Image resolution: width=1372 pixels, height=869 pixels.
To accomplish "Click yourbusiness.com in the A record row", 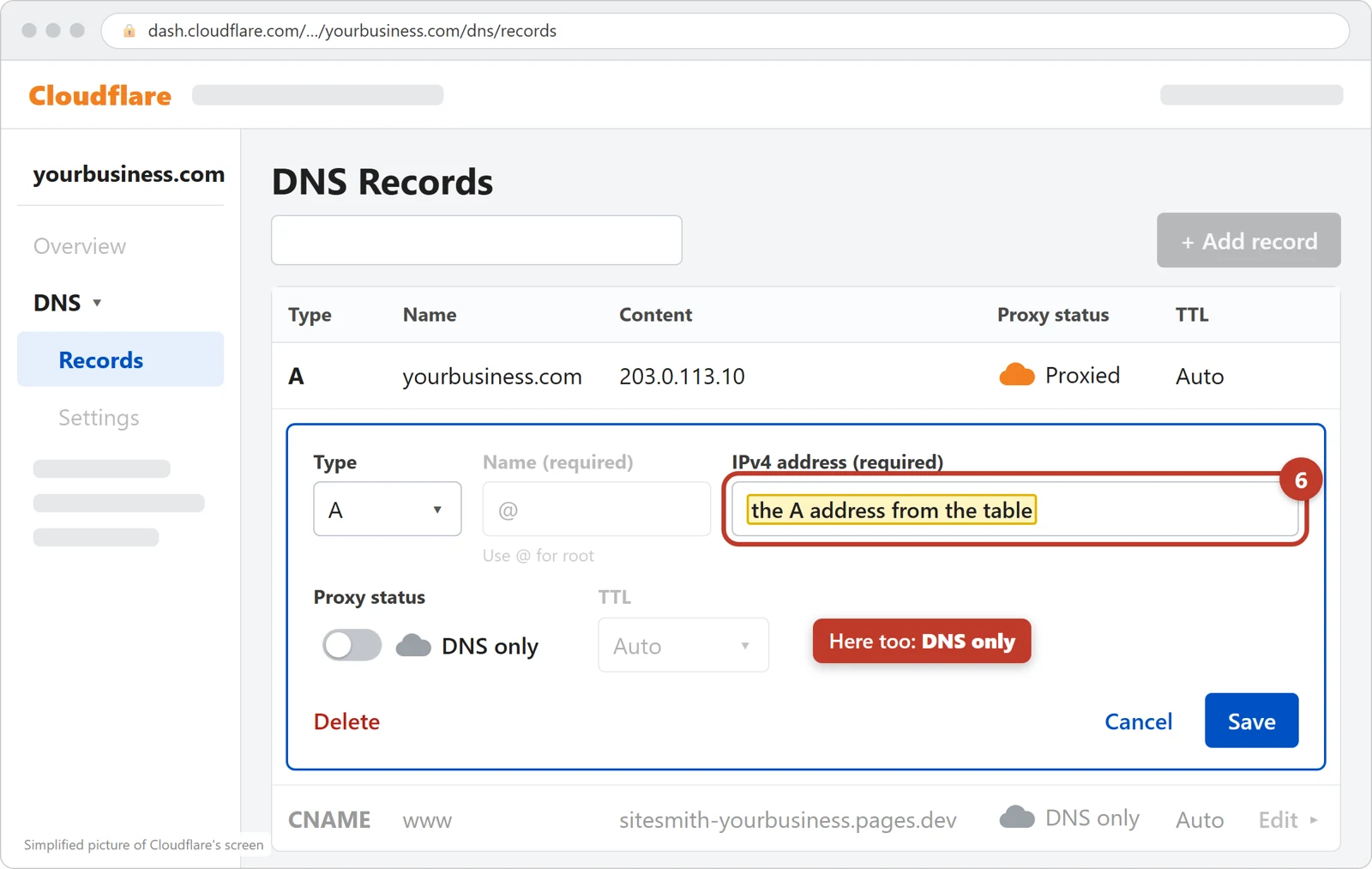I will (492, 376).
